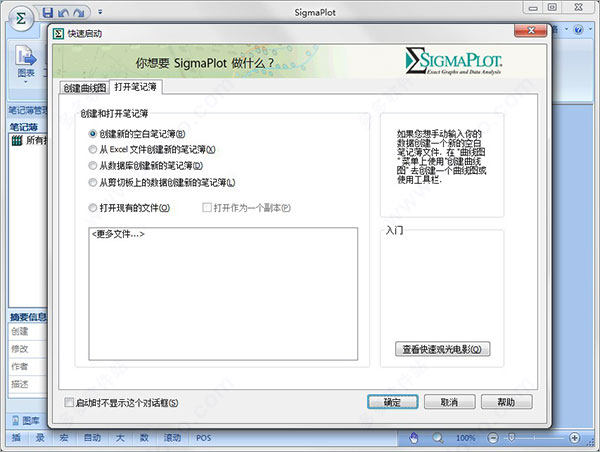Screen dimensions: 600x452
Task: Click the 帮助 button
Action: coord(506,402)
